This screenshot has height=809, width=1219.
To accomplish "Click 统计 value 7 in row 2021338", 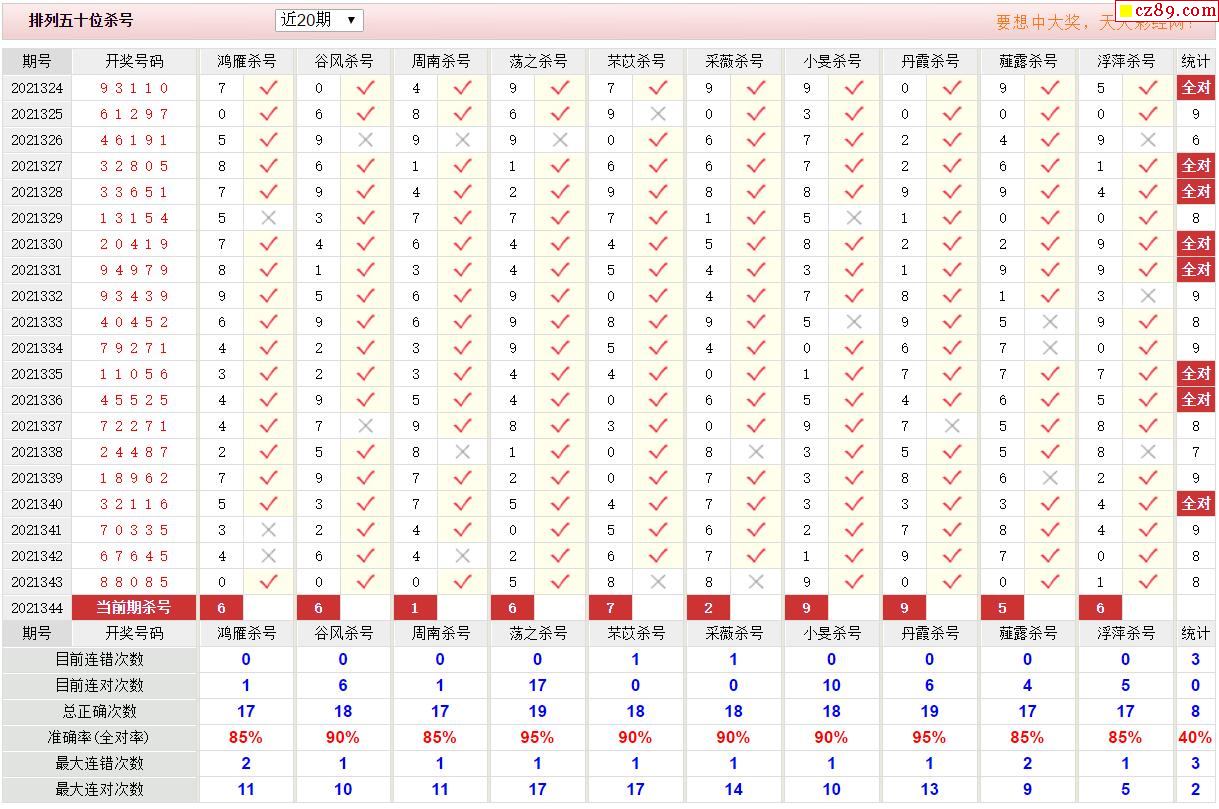I will 1196,452.
